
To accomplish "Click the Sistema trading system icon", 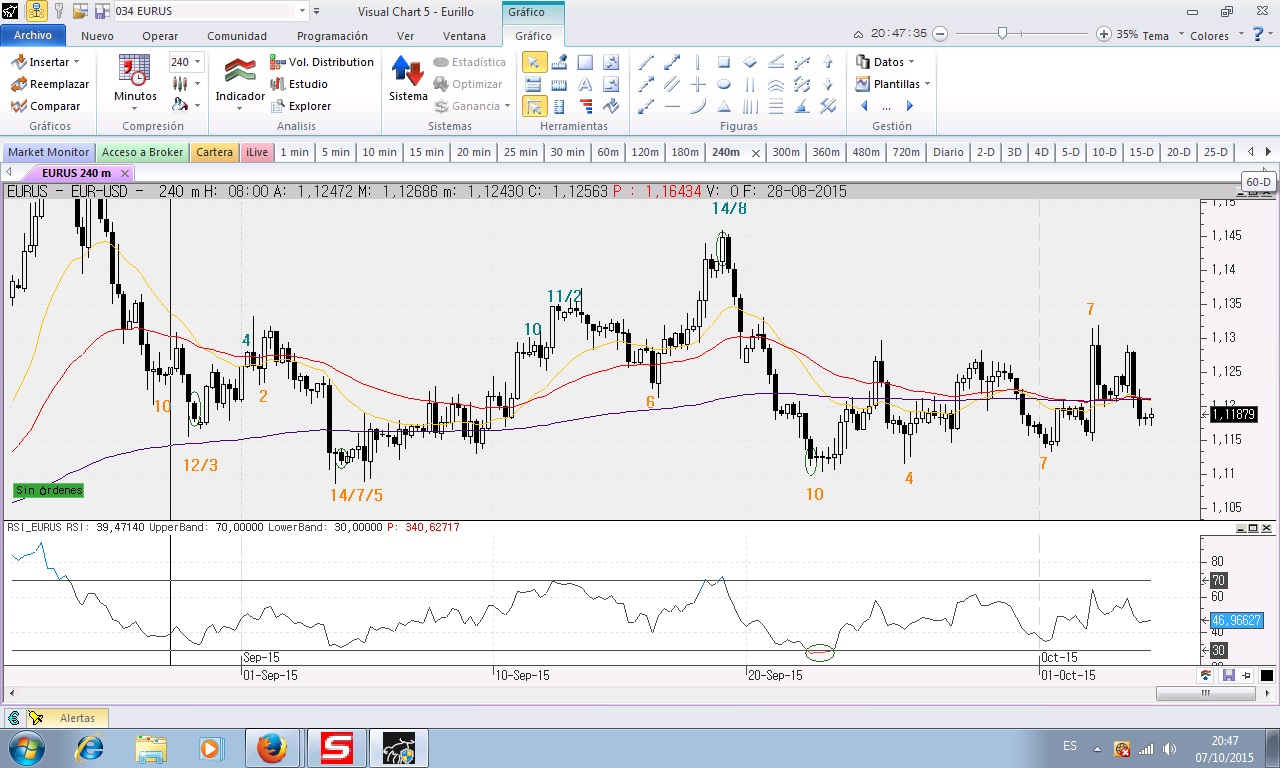I will 408,80.
